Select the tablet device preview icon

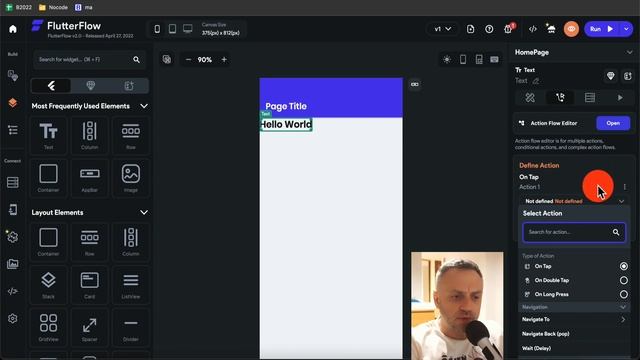pyautogui.click(x=172, y=29)
